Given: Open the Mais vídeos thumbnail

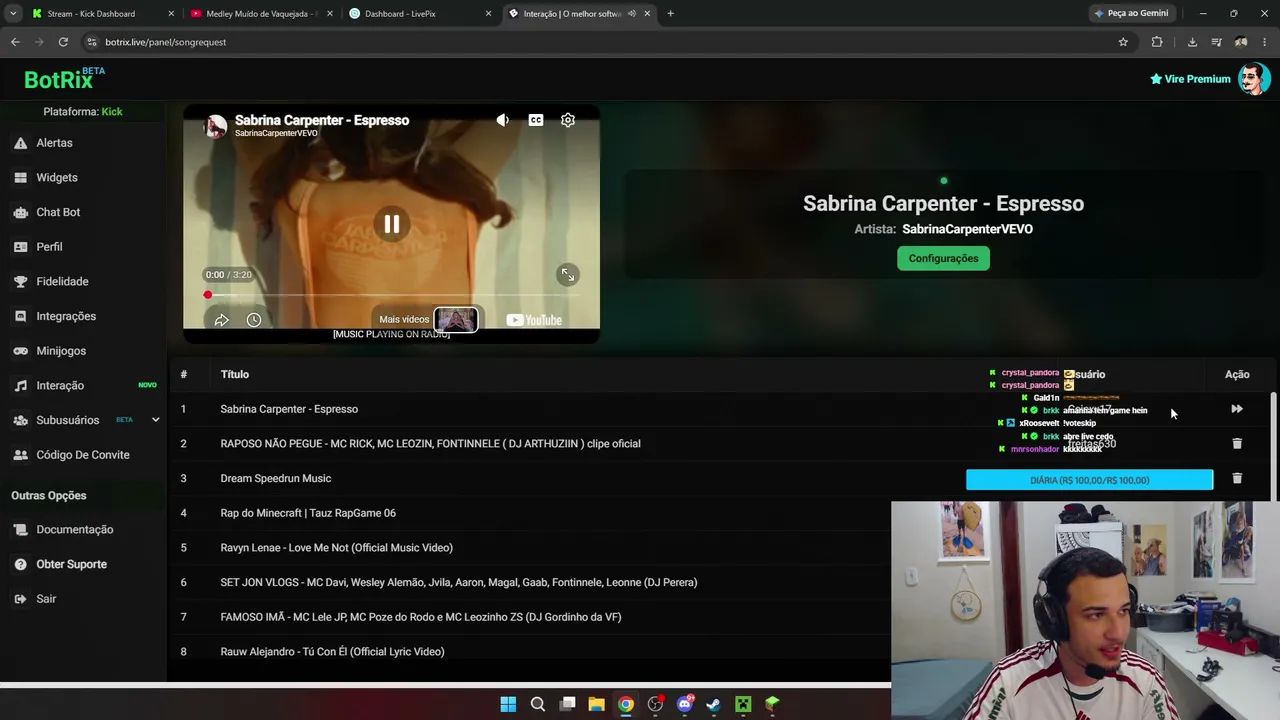Looking at the screenshot, I should [456, 319].
